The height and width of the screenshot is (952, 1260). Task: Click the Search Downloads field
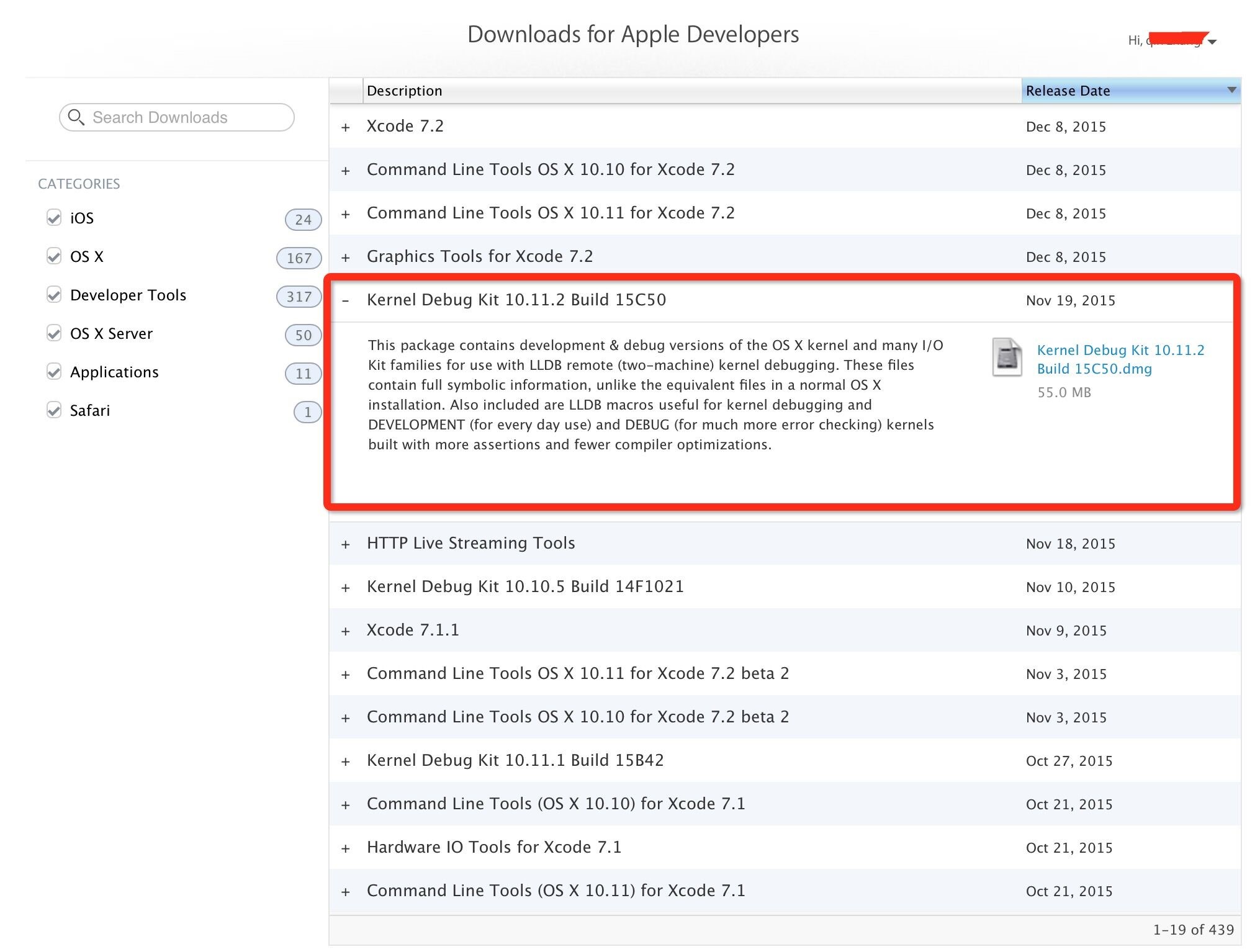click(x=186, y=117)
